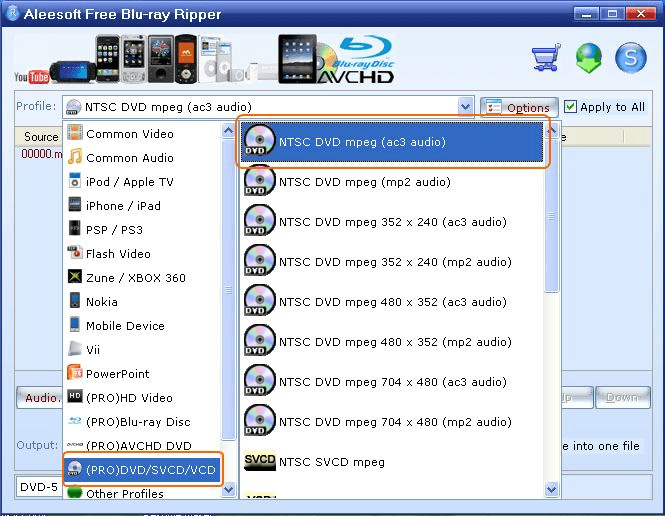Choose Other Profiles category
Screen dimensions: 665x516
(x=142, y=493)
